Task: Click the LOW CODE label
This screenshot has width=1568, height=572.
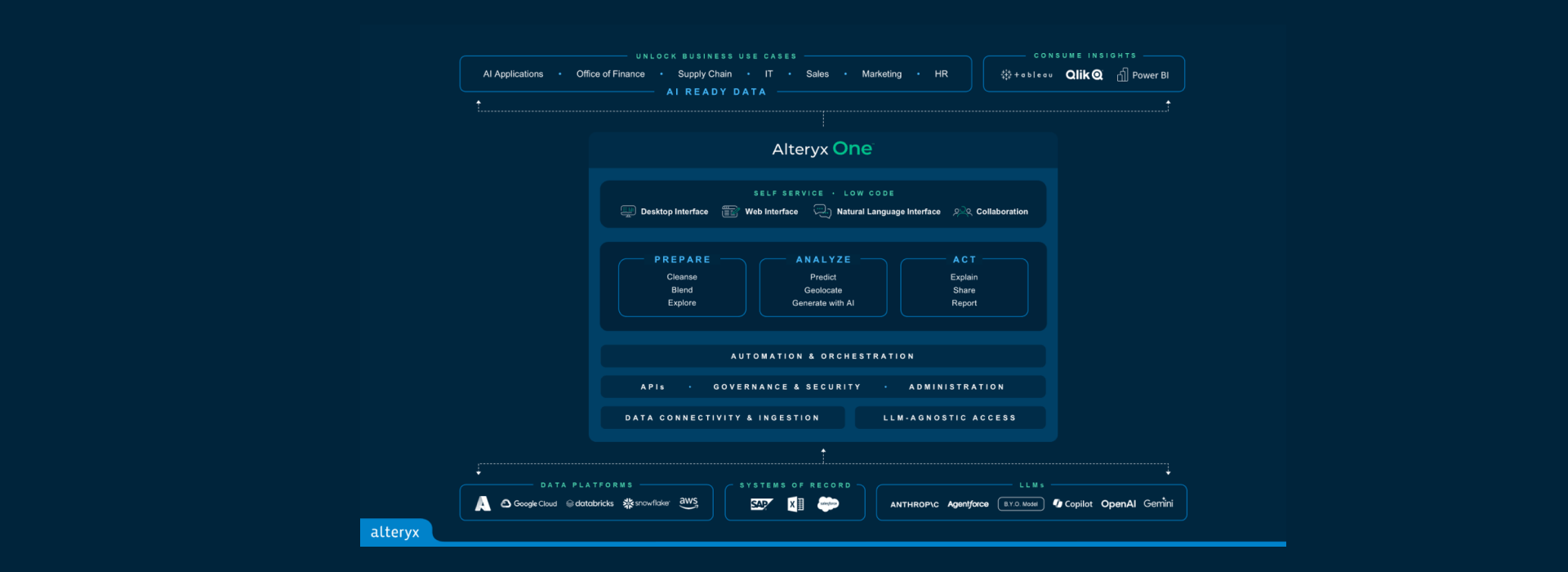Action: point(869,194)
